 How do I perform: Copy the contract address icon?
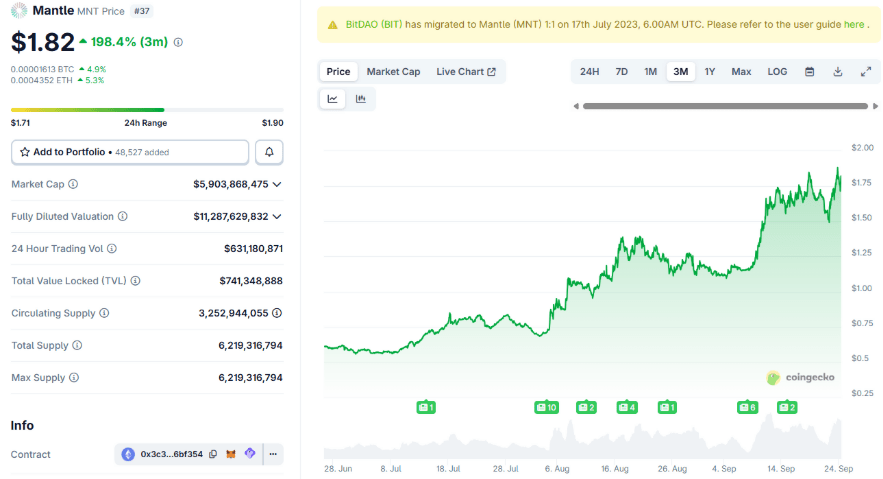click(x=213, y=454)
